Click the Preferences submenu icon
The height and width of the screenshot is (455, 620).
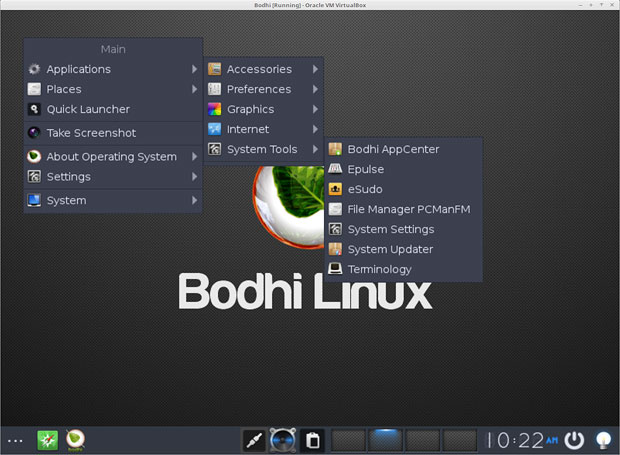pyautogui.click(x=214, y=89)
